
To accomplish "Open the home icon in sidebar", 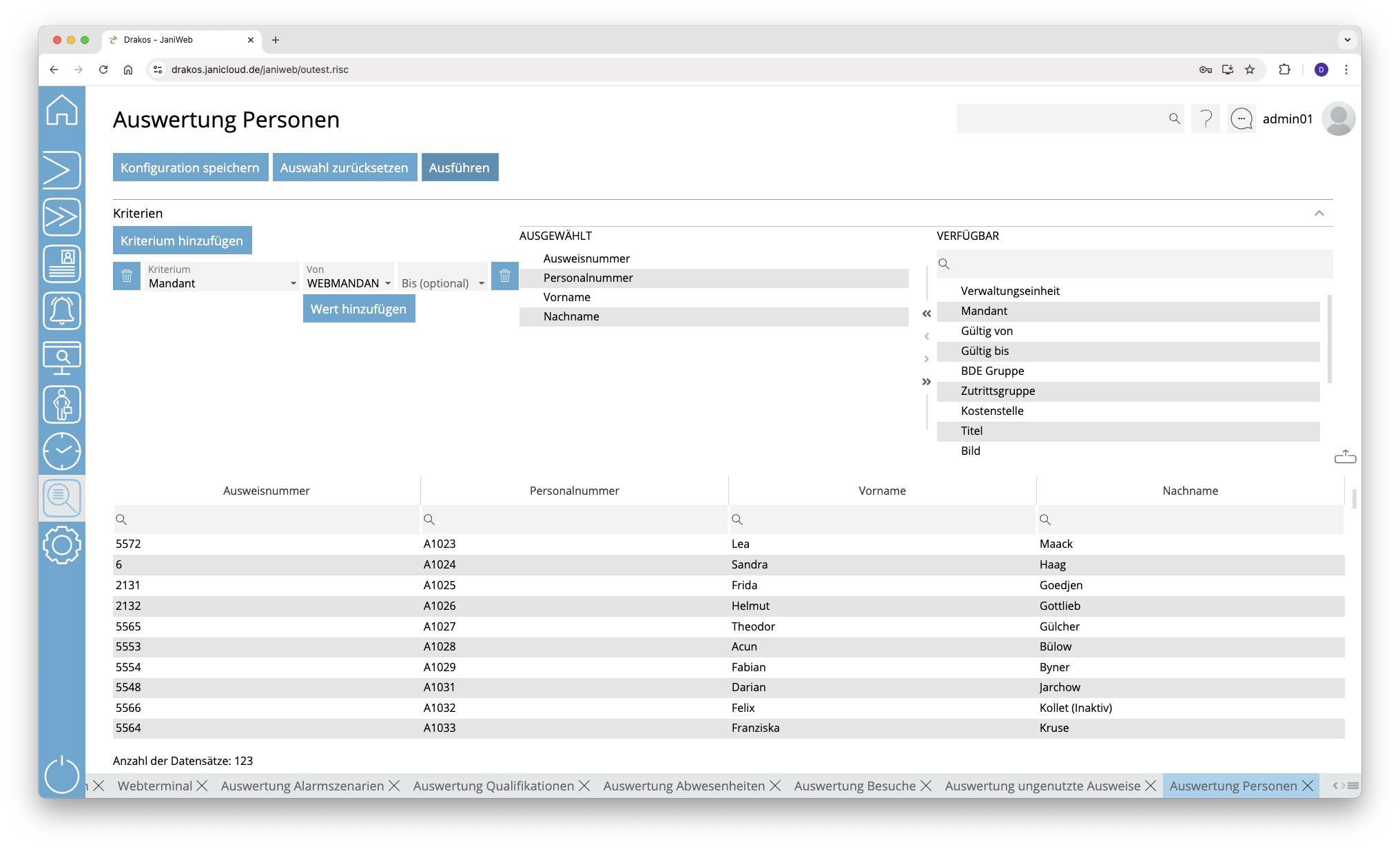I will [x=62, y=110].
